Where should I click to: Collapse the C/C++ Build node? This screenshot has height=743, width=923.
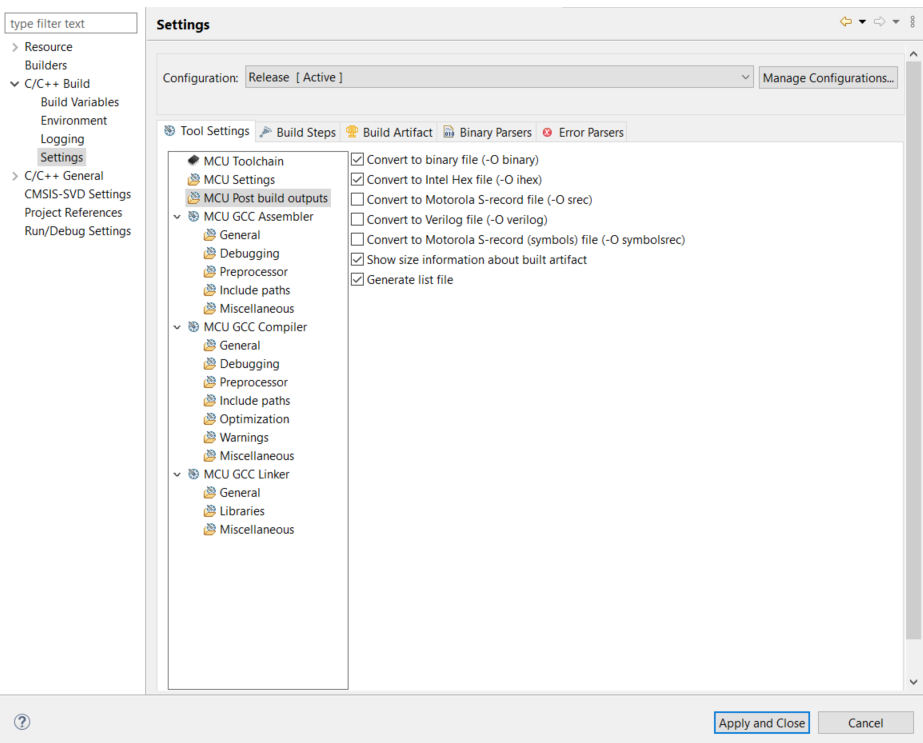coord(15,84)
